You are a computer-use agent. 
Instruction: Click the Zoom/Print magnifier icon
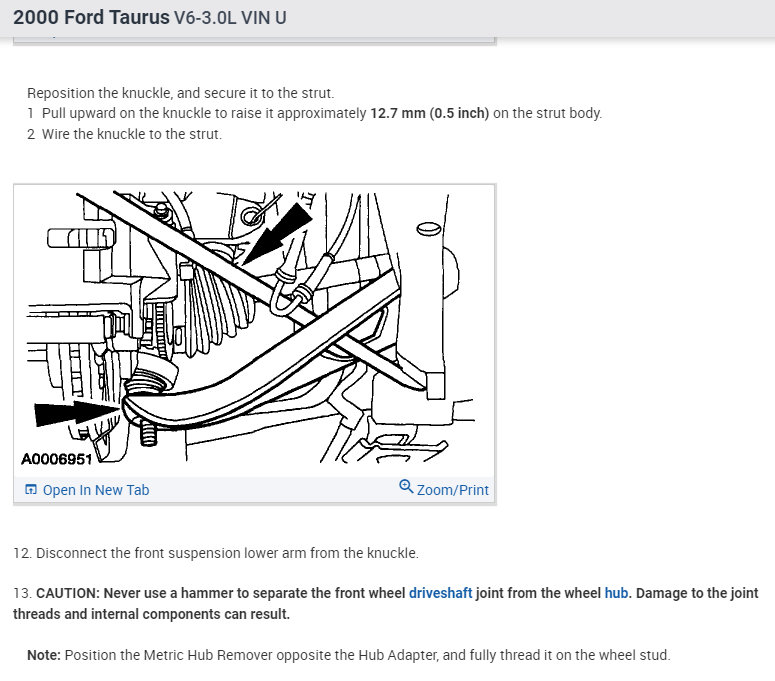(406, 486)
